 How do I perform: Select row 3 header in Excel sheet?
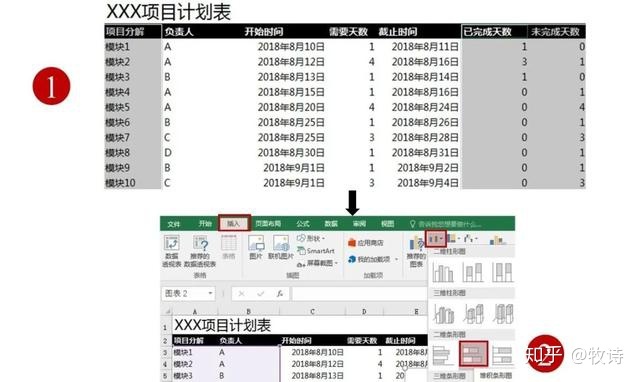coord(165,352)
